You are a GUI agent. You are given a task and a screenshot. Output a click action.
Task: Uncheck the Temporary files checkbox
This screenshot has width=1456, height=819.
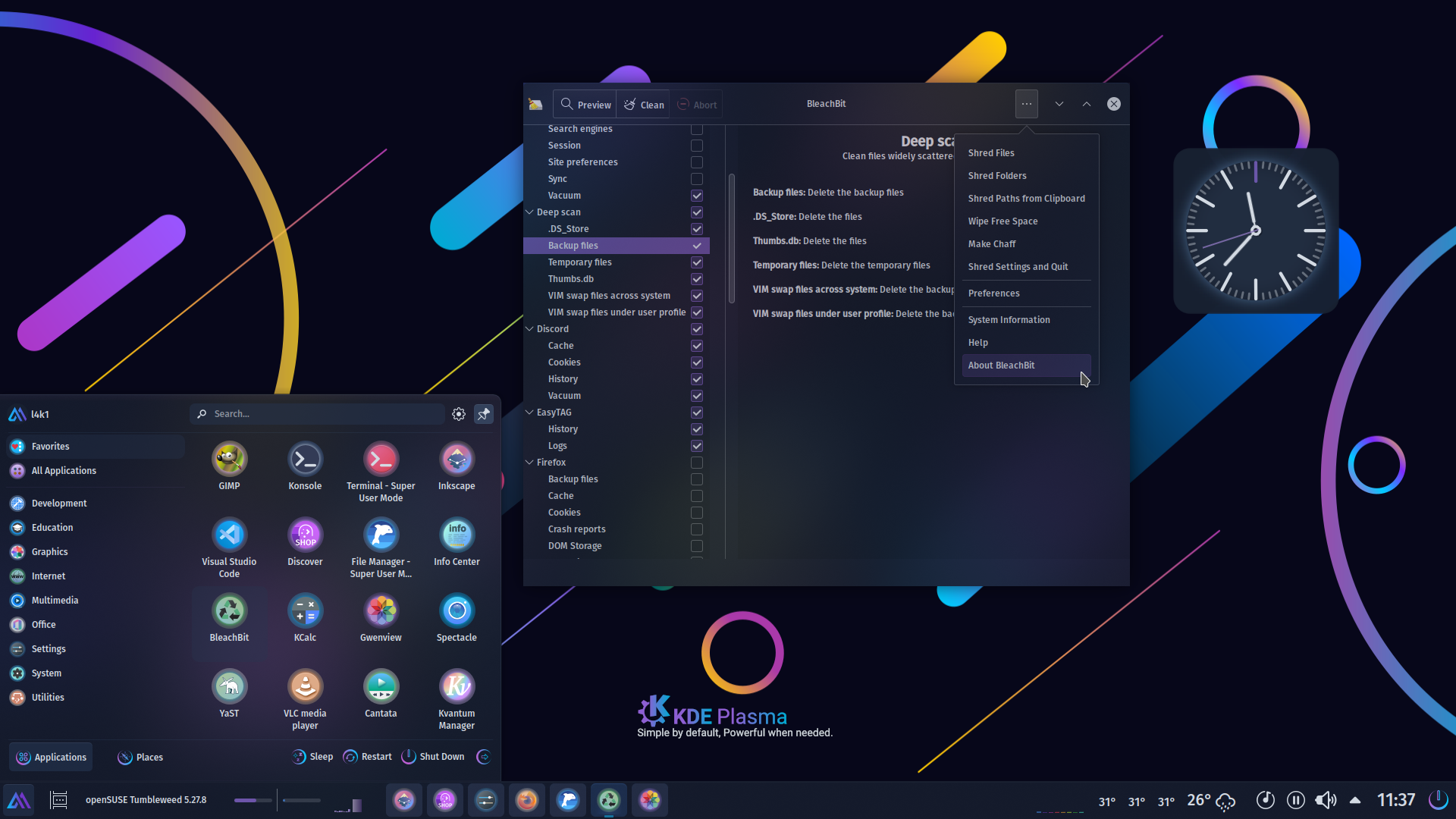[x=697, y=262]
